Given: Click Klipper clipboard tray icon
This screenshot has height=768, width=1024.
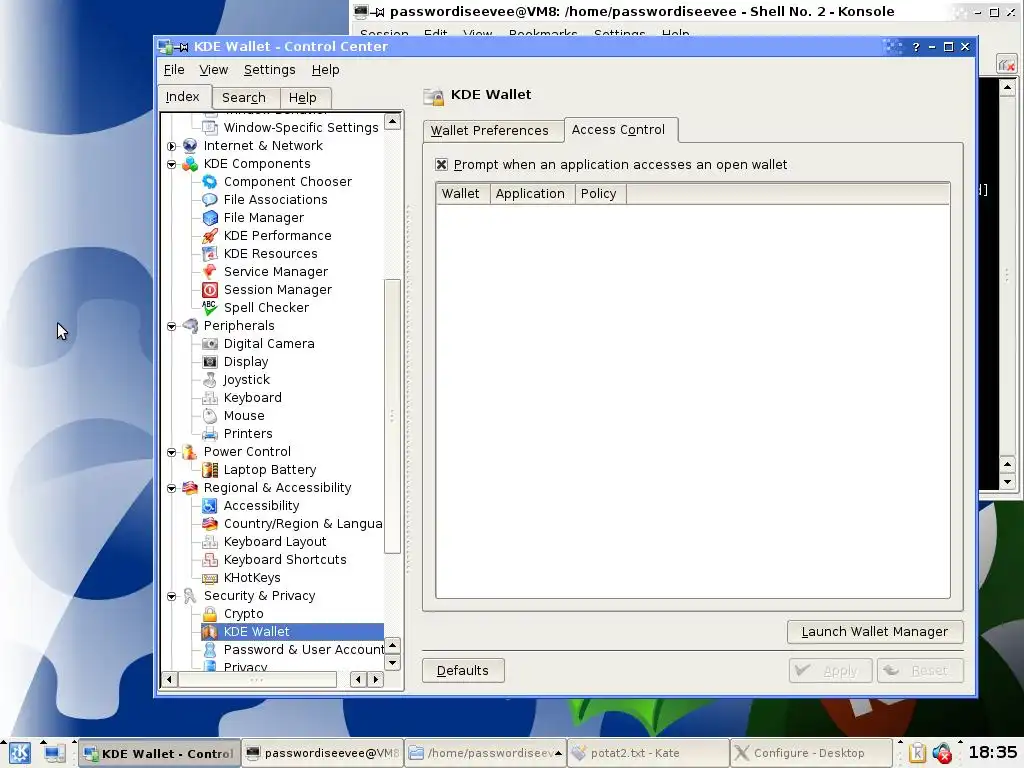Looking at the screenshot, I should pos(916,753).
